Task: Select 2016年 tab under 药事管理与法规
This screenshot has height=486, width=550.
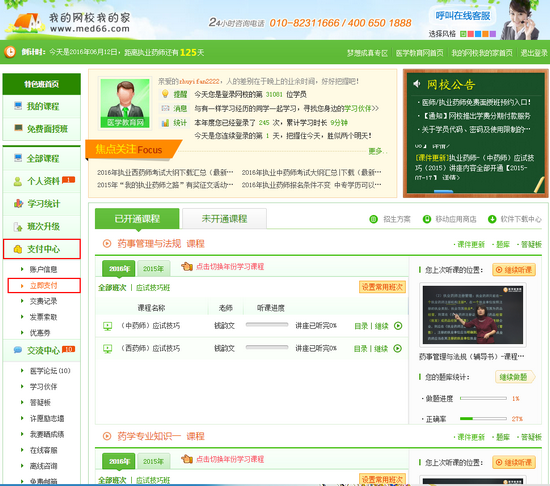Action: pyautogui.click(x=119, y=269)
